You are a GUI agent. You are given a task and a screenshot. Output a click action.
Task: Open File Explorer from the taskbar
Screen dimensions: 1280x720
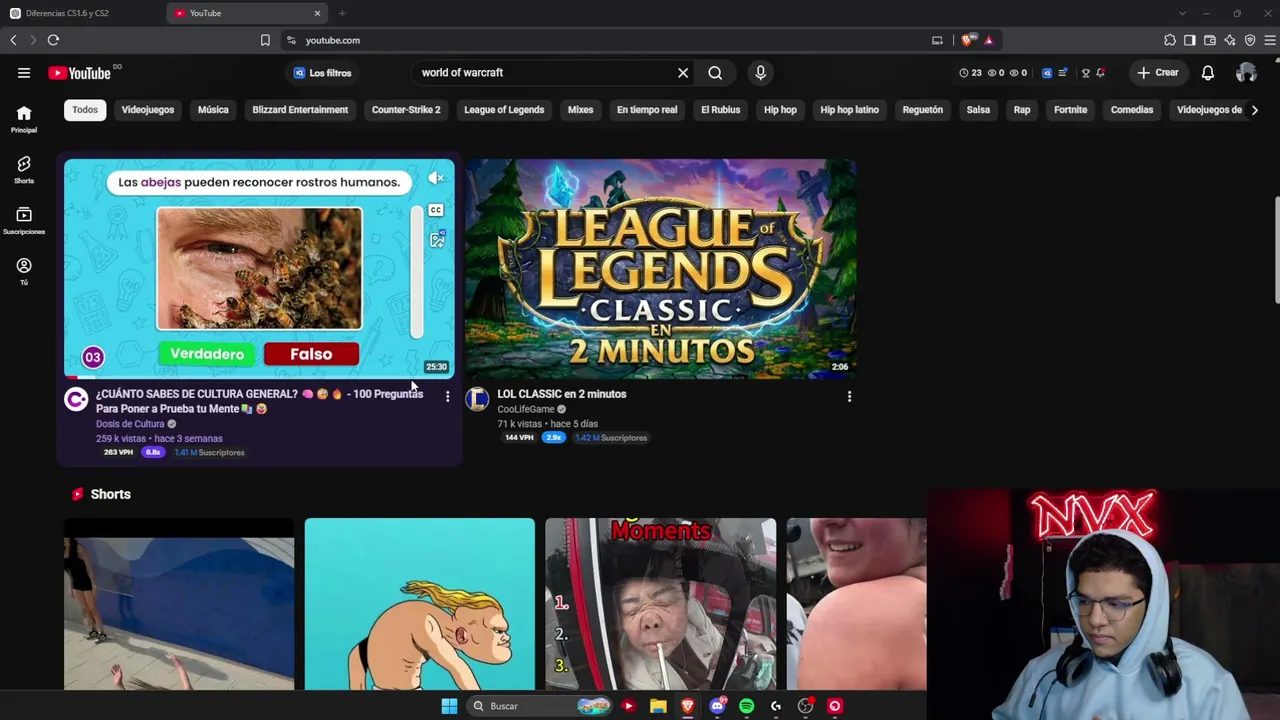tap(658, 706)
